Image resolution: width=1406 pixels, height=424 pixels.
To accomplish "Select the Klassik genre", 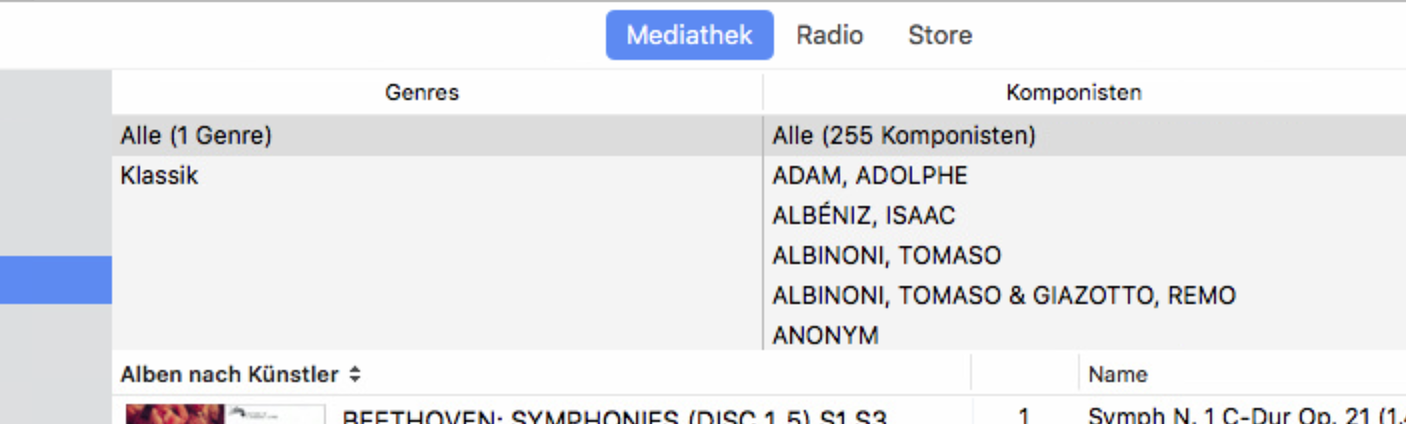I will (160, 176).
